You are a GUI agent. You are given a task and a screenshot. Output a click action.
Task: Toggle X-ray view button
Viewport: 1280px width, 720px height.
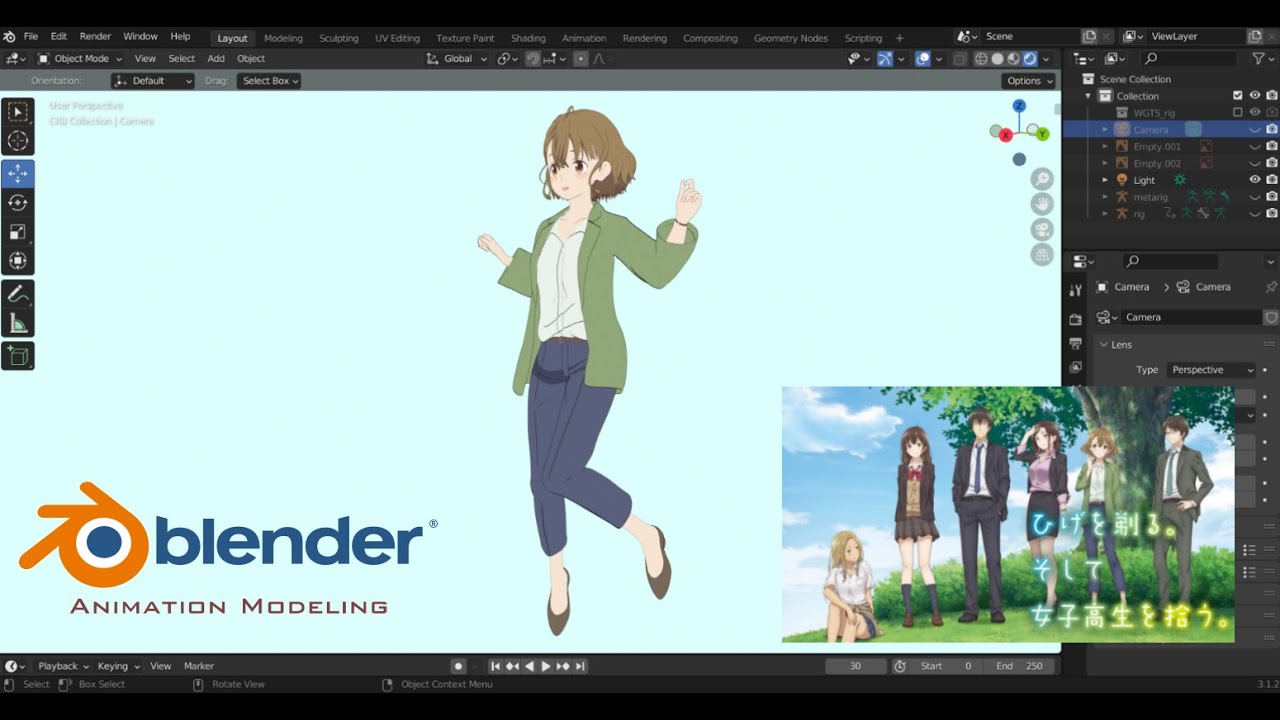coord(959,59)
